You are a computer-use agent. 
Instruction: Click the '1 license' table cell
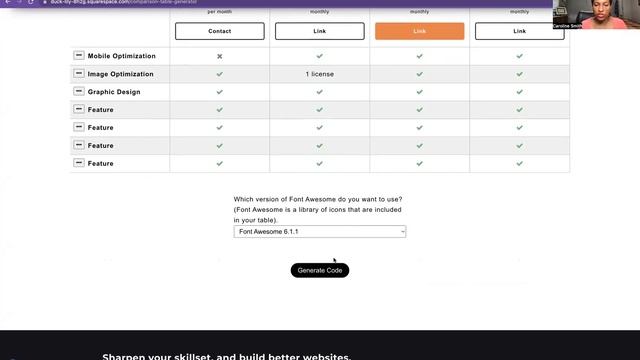pyautogui.click(x=320, y=74)
